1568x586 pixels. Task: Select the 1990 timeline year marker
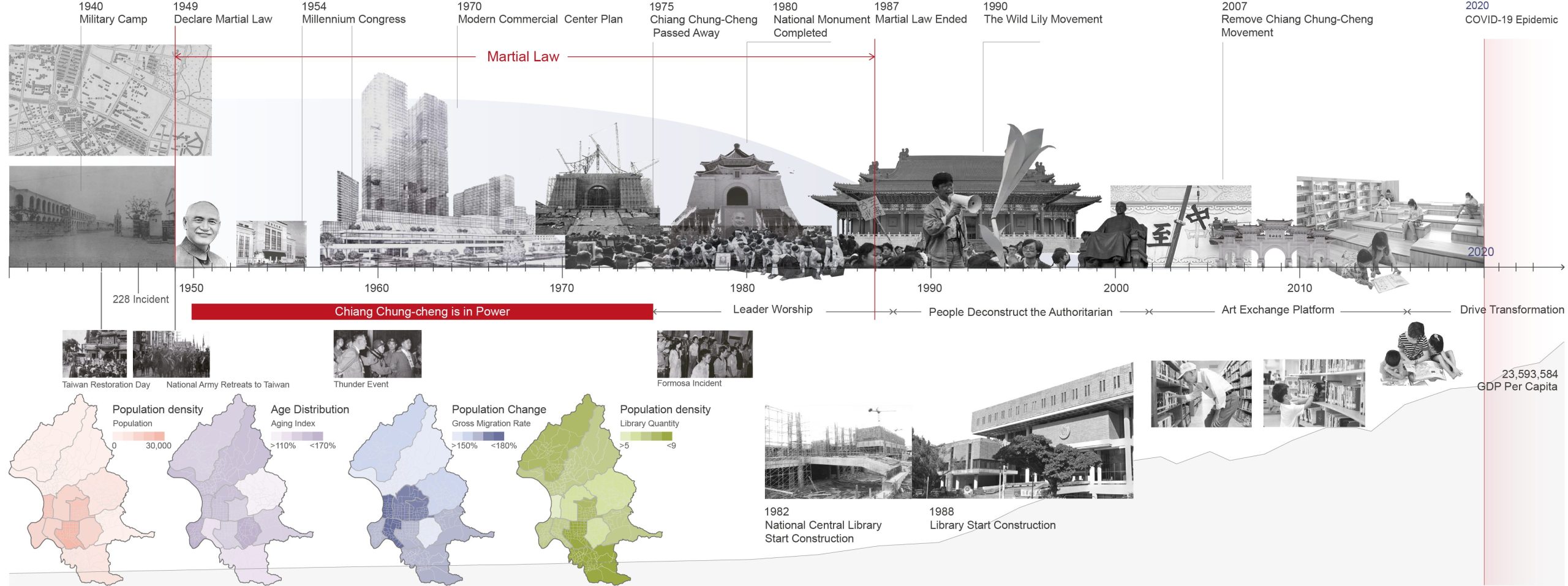(929, 288)
